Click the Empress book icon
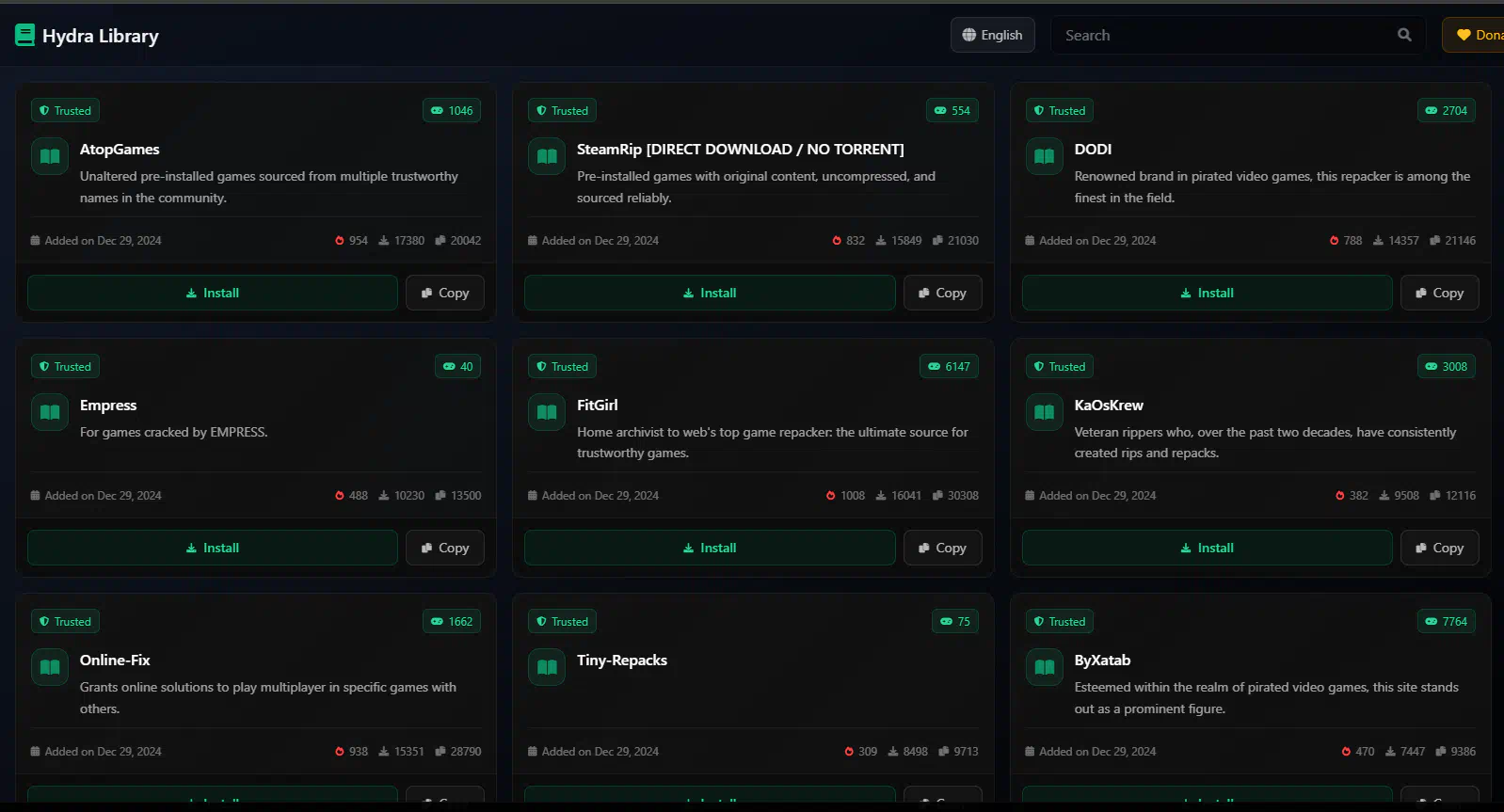Screen dimensions: 1504x812 tap(50, 412)
